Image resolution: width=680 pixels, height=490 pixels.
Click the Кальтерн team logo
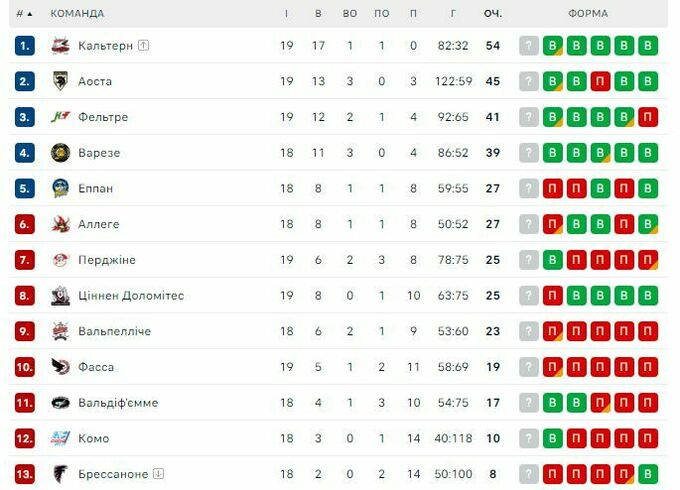(60, 45)
